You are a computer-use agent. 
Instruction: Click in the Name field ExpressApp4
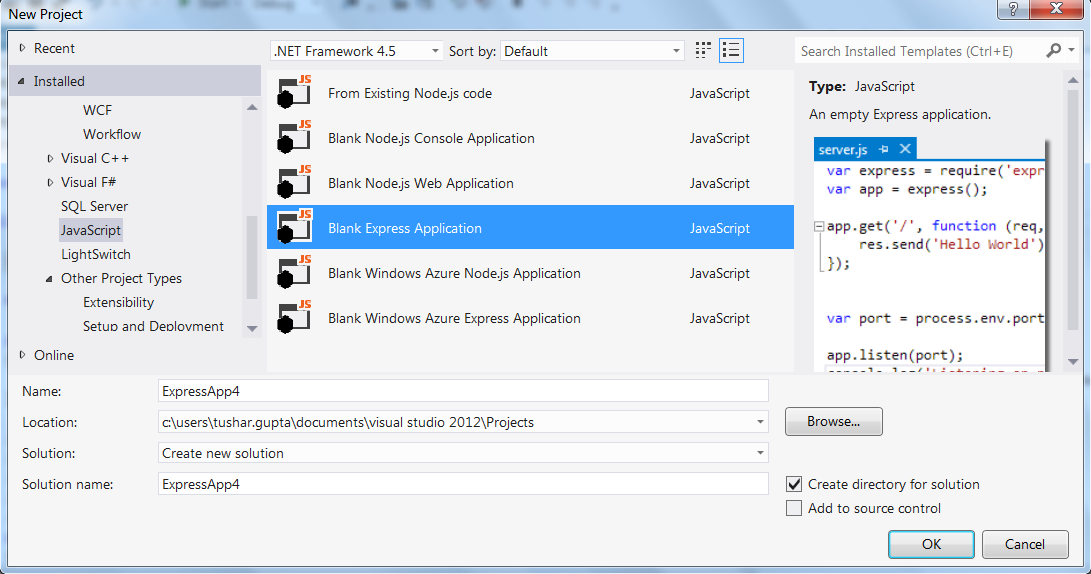click(463, 391)
